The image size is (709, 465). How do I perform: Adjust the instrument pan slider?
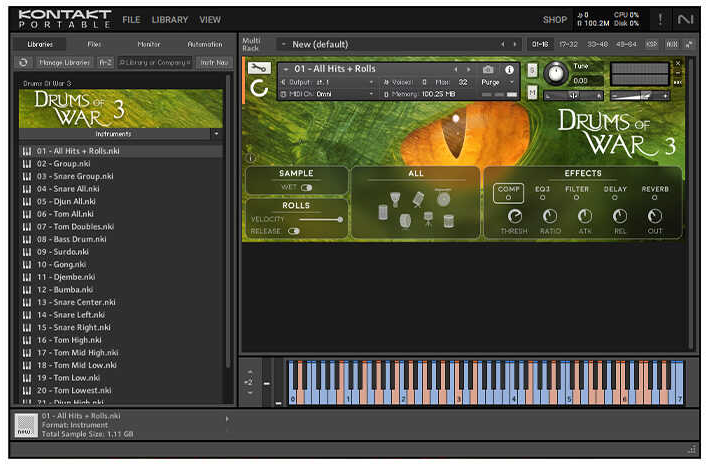pos(573,95)
